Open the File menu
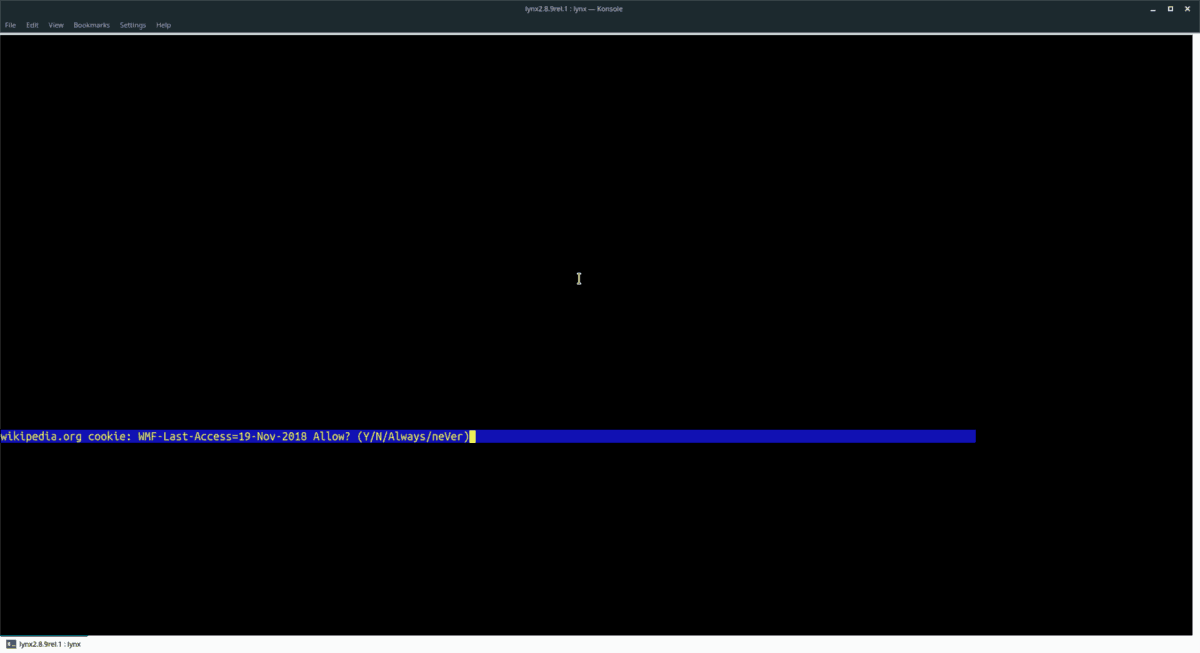Viewport: 1200px width, 653px height. [x=10, y=25]
